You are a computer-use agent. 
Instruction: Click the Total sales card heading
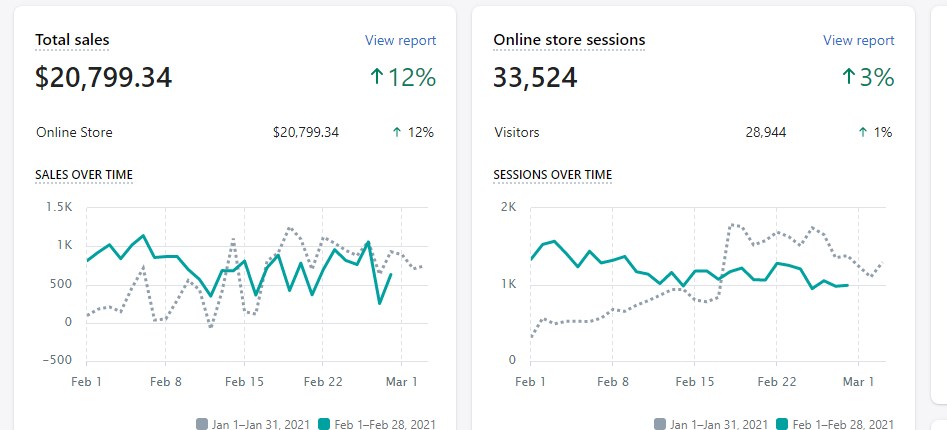point(72,40)
